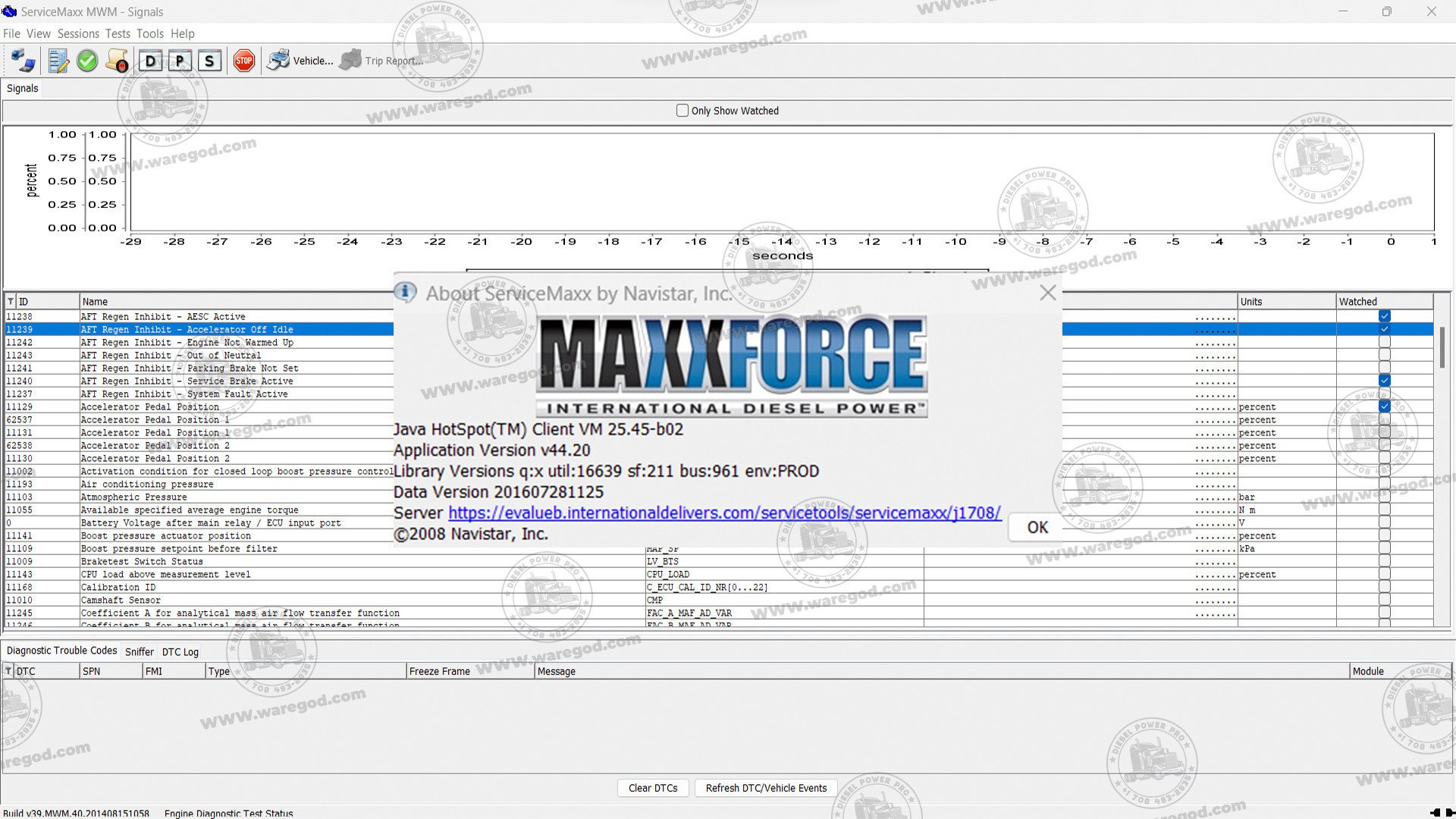Open the filter dropdown beside ID column
Image resolution: width=1456 pixels, height=819 pixels.
pyautogui.click(x=11, y=302)
